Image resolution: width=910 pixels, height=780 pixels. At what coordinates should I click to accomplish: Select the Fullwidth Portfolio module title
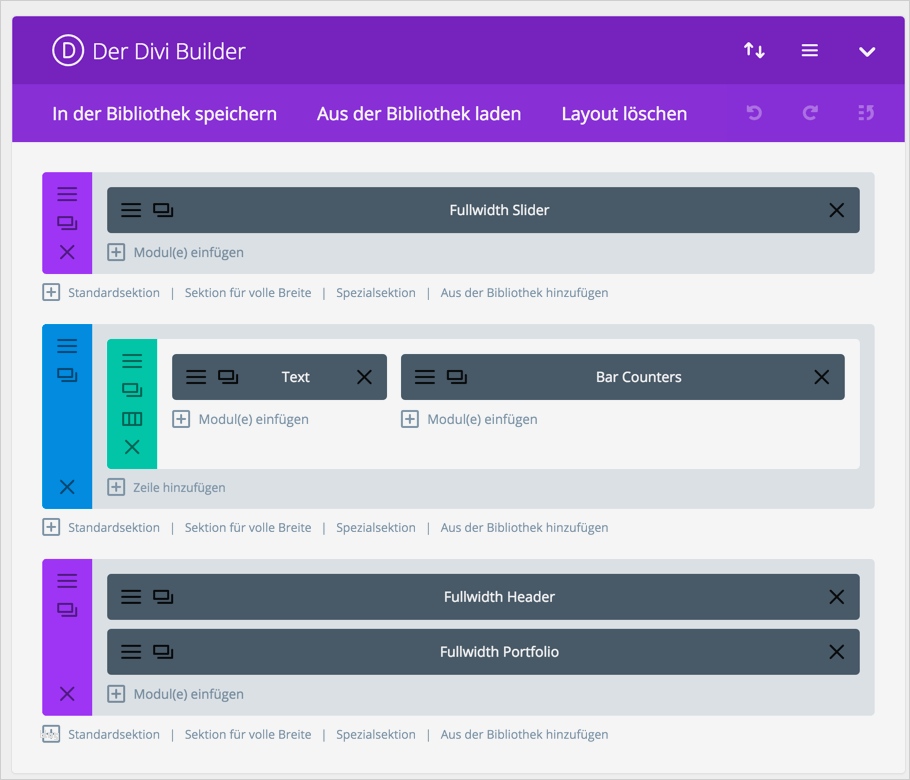[499, 652]
